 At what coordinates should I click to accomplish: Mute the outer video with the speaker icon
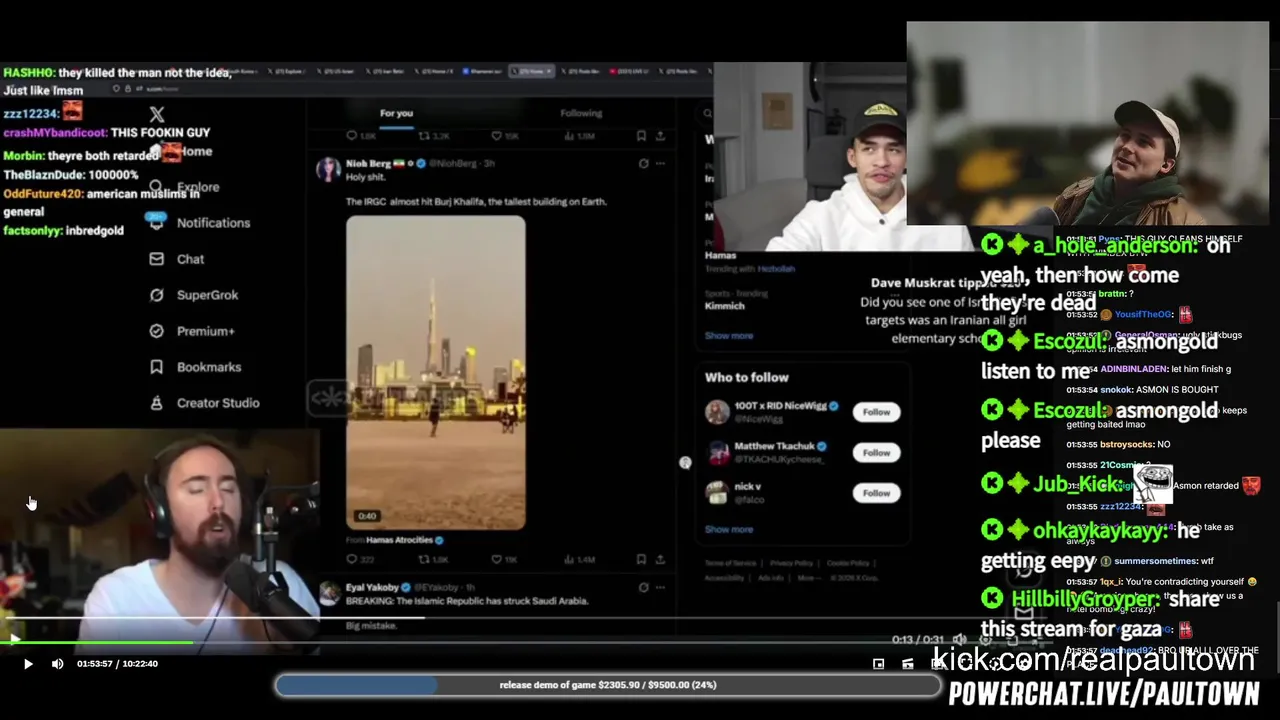coord(57,664)
